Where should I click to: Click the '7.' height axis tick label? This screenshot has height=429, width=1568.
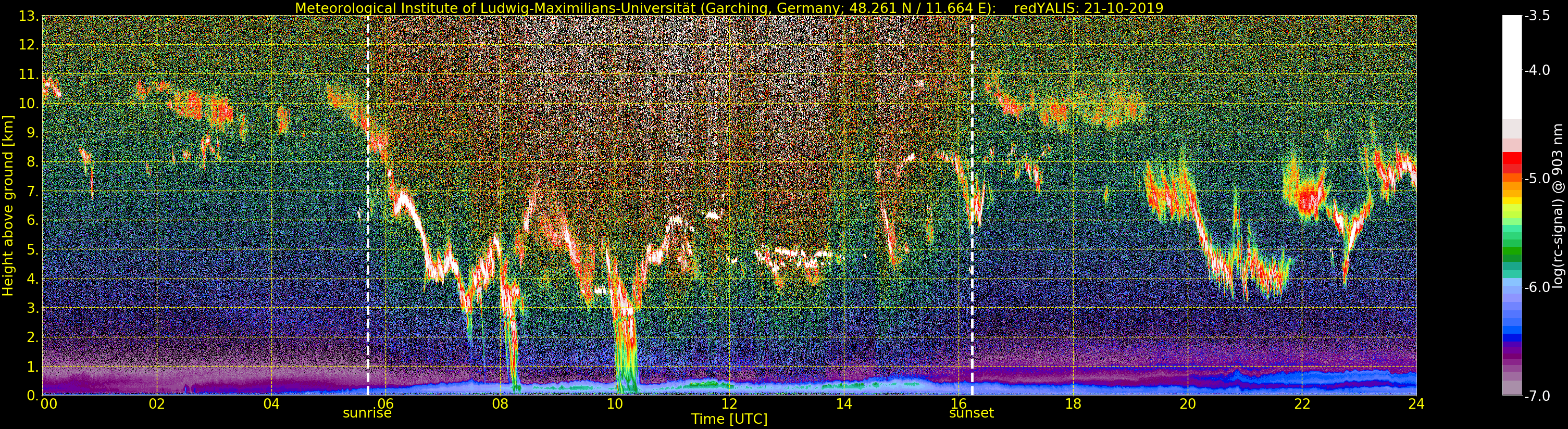pyautogui.click(x=33, y=192)
